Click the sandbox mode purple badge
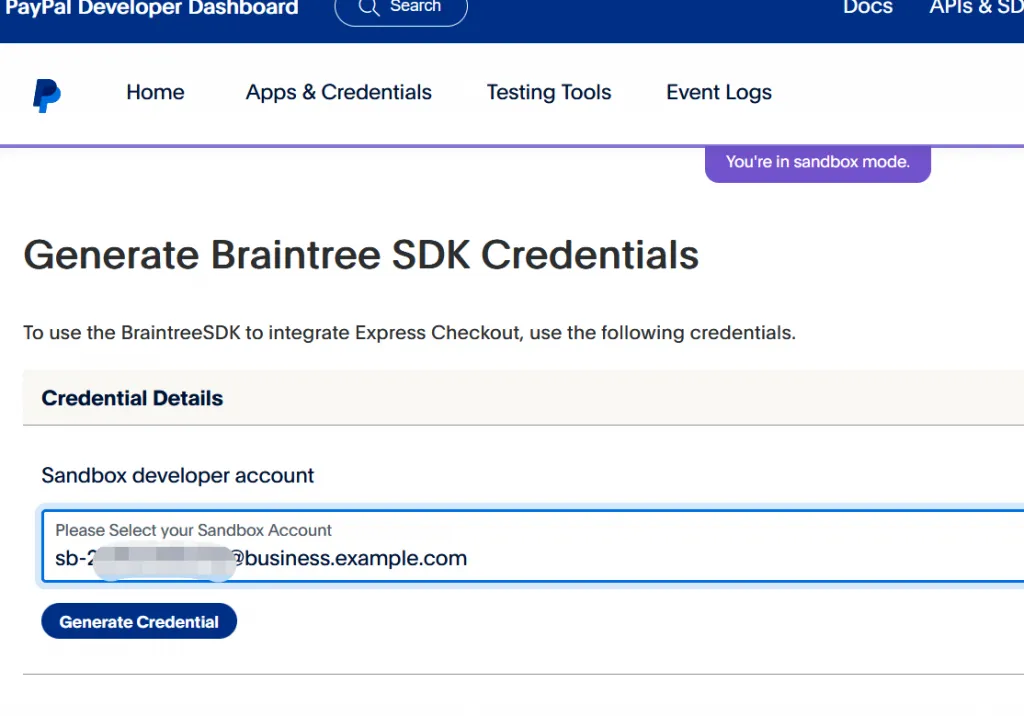The width and height of the screenshot is (1024, 716). [x=817, y=162]
